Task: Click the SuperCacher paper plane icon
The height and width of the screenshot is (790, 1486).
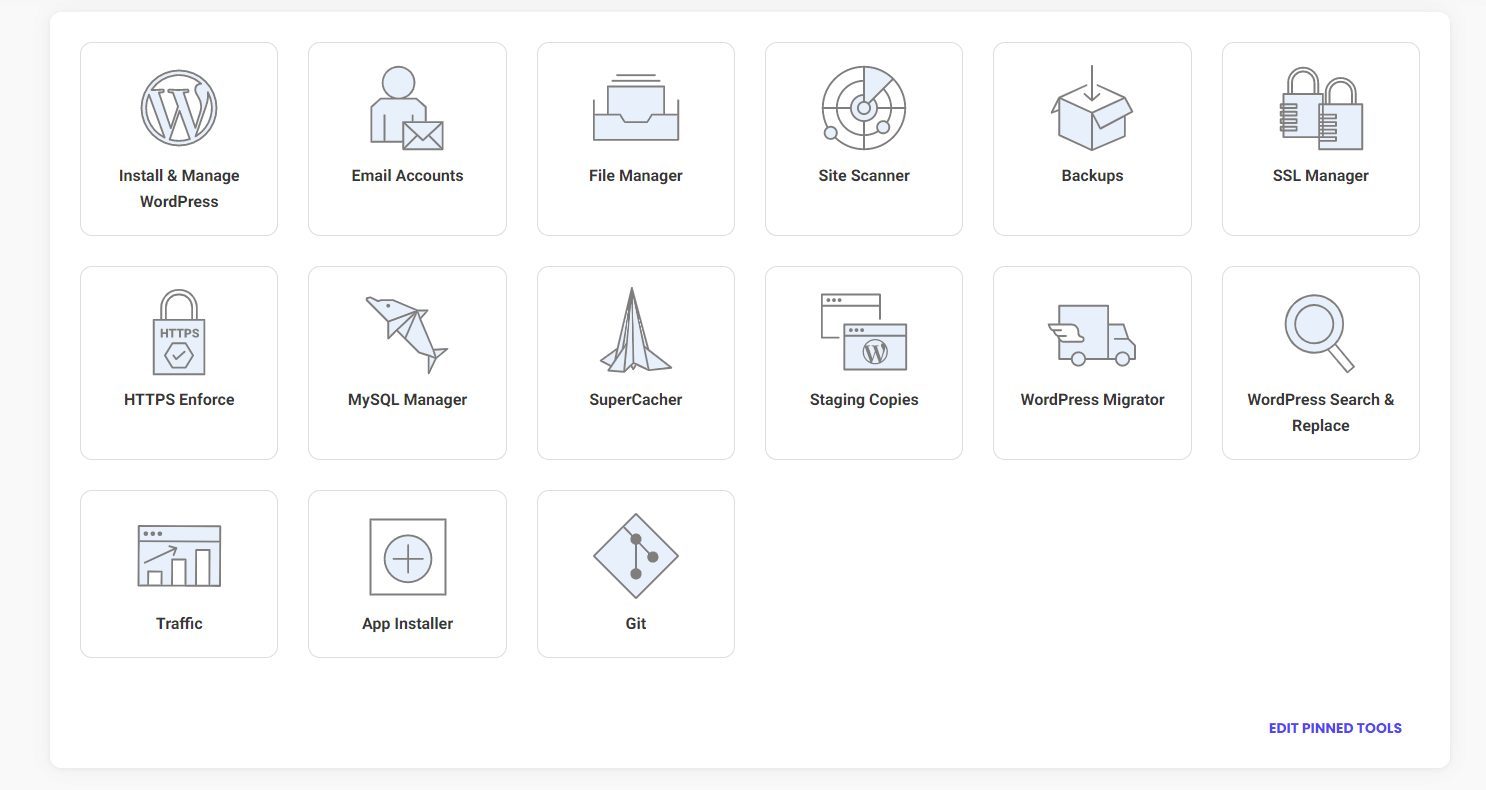Action: [635, 330]
